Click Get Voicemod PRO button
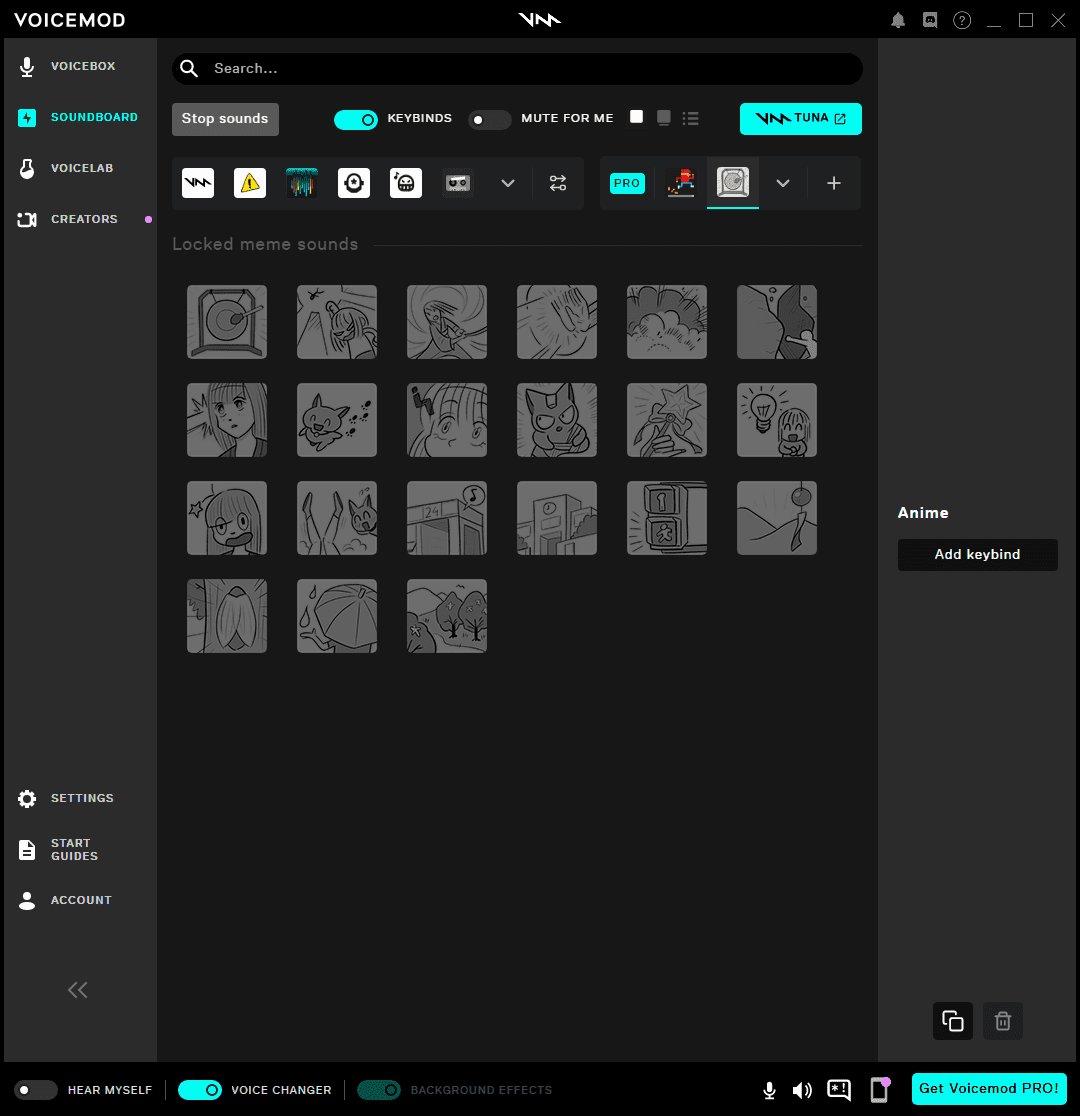 pyautogui.click(x=989, y=1088)
